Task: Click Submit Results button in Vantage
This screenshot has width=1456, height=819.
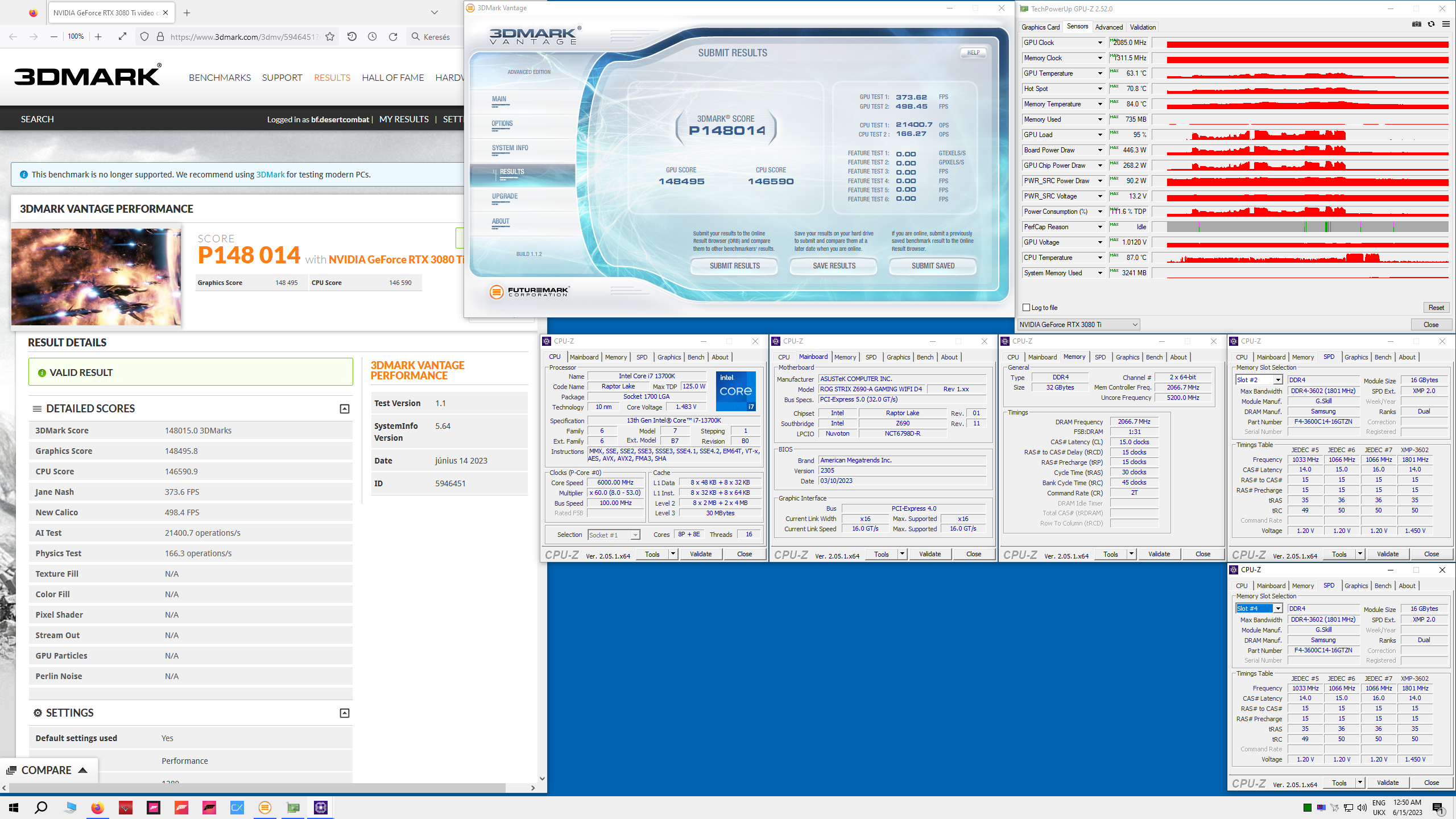Action: [x=735, y=266]
